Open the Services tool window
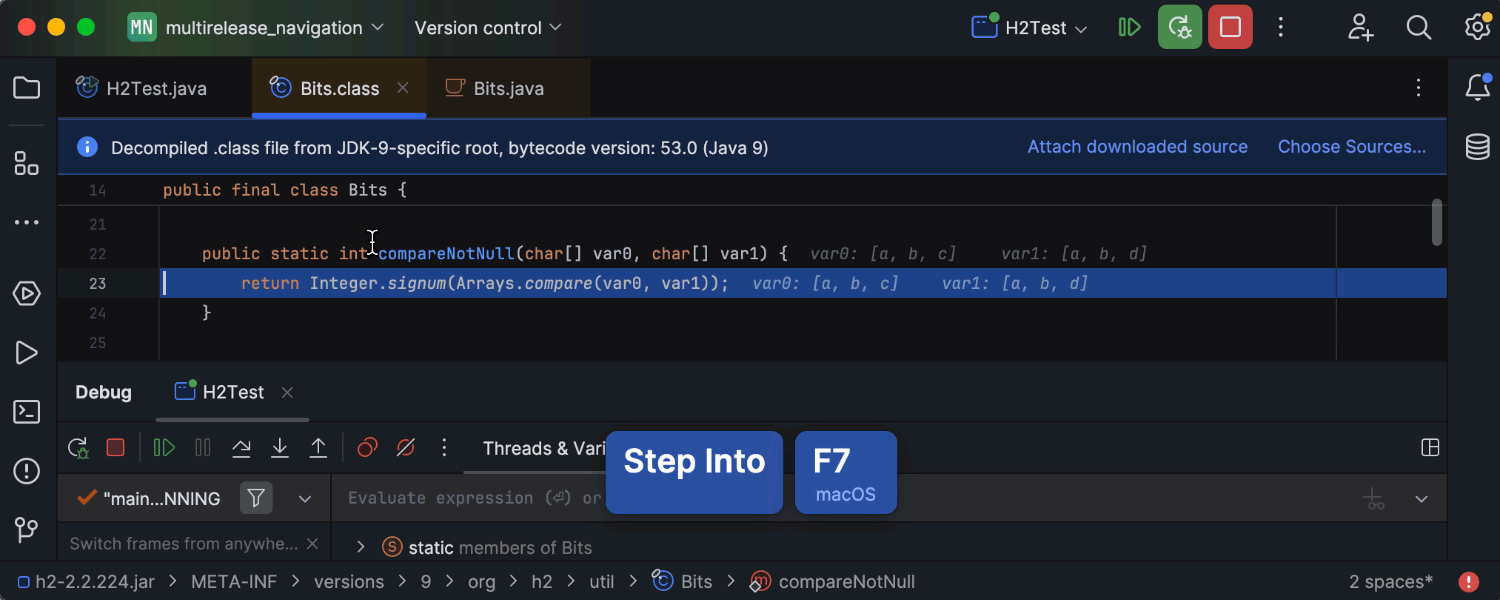The height and width of the screenshot is (600, 1500). pos(27,294)
